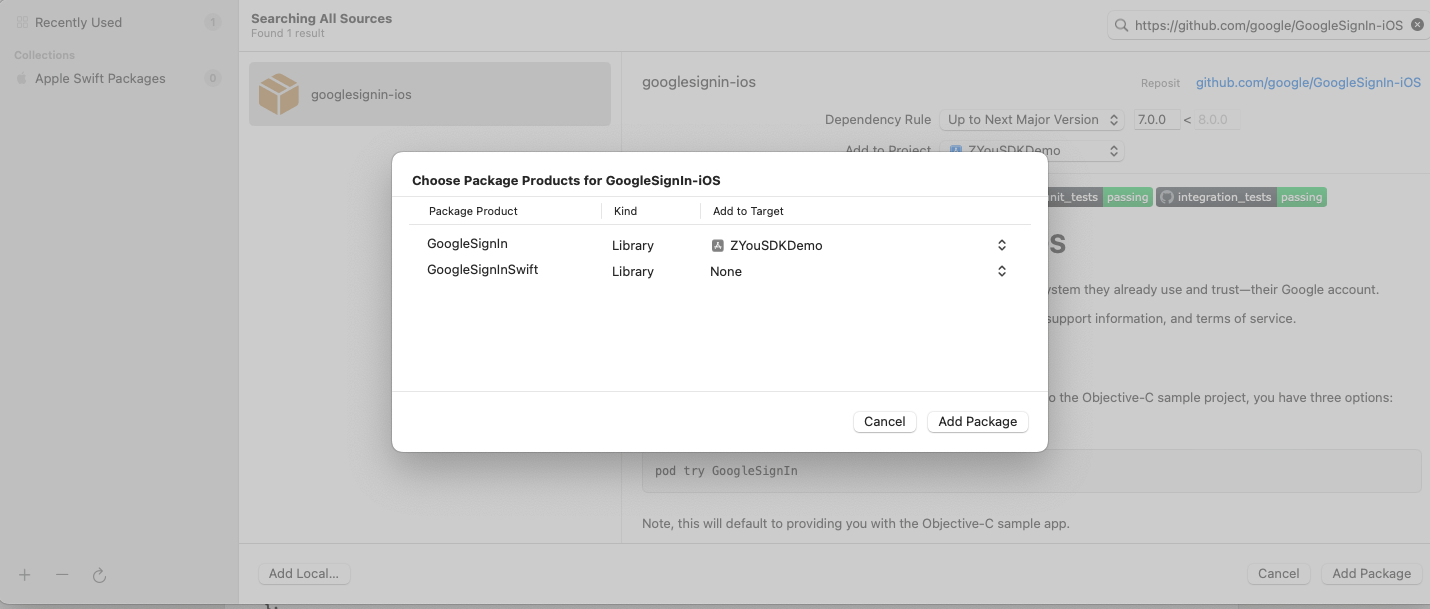
Task: Click the integration_tests passing badge
Action: (x=1241, y=197)
